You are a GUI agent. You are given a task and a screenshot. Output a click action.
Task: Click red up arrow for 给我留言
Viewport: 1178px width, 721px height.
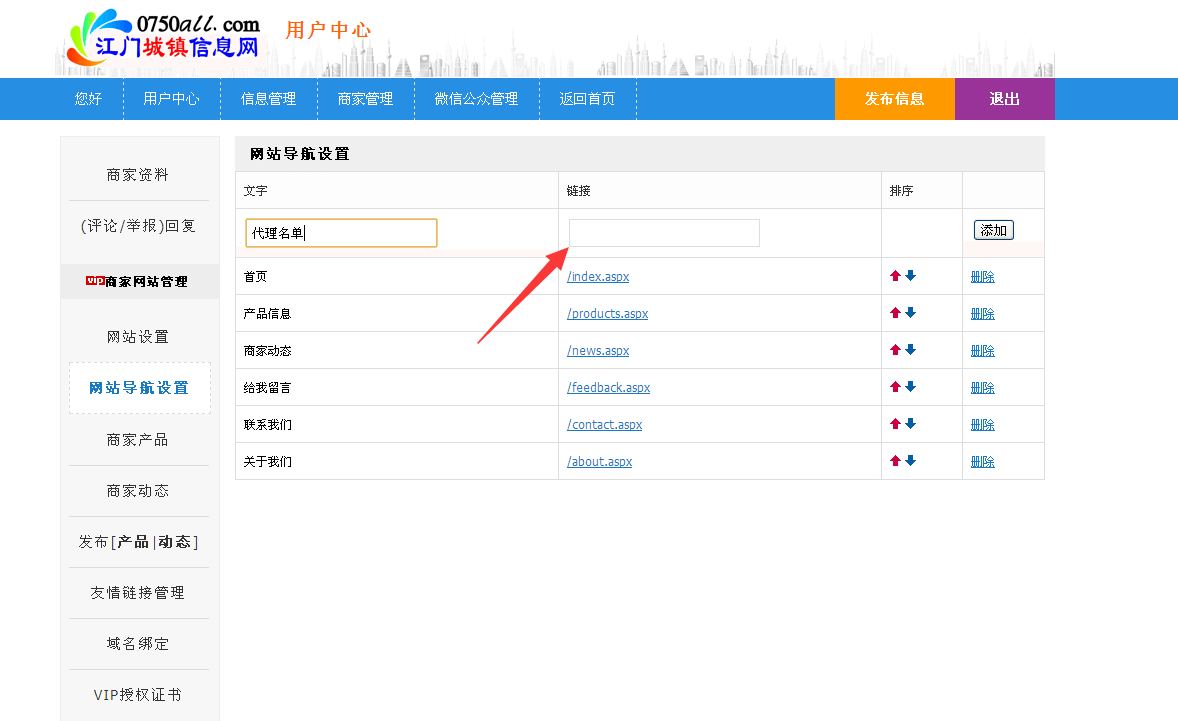click(896, 387)
